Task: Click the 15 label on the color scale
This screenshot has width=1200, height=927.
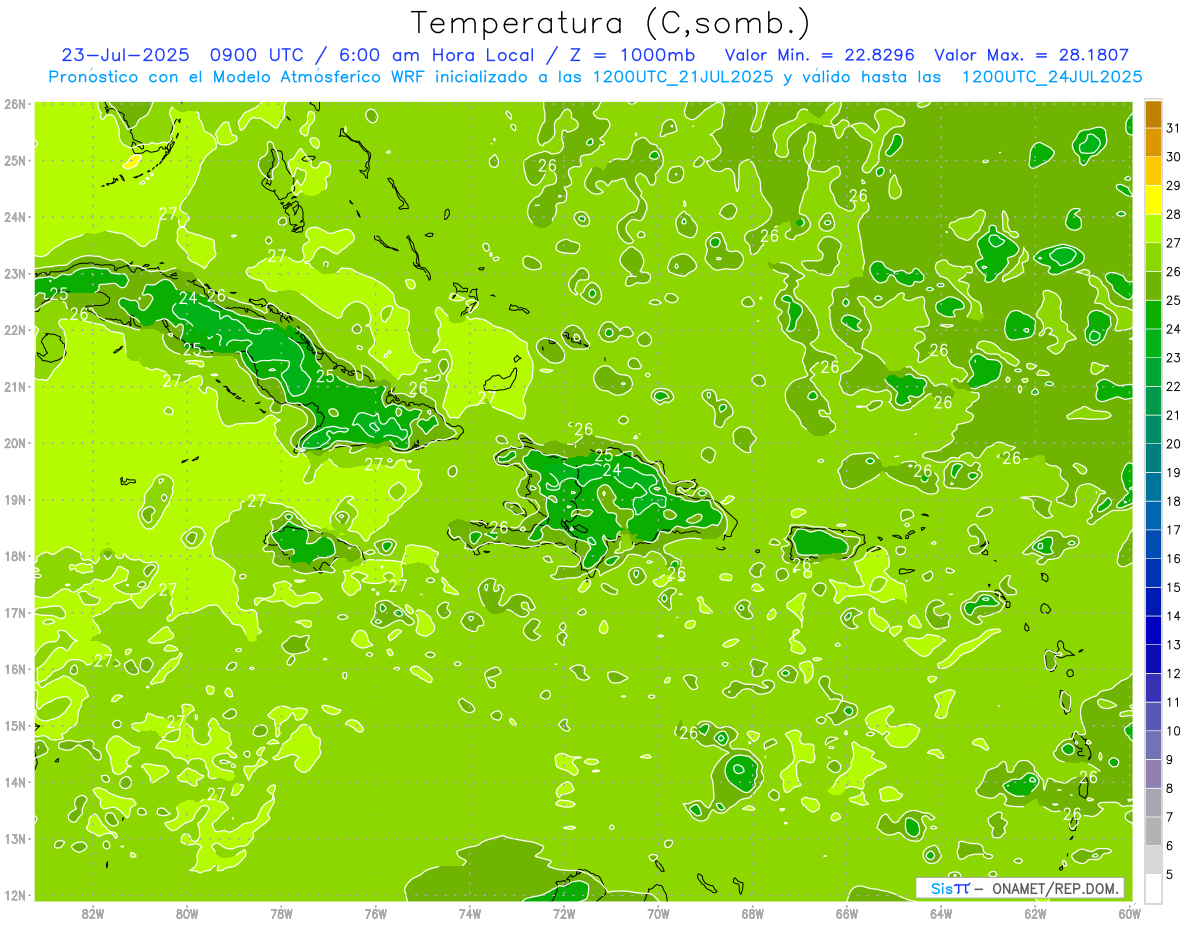Action: coord(1173,587)
